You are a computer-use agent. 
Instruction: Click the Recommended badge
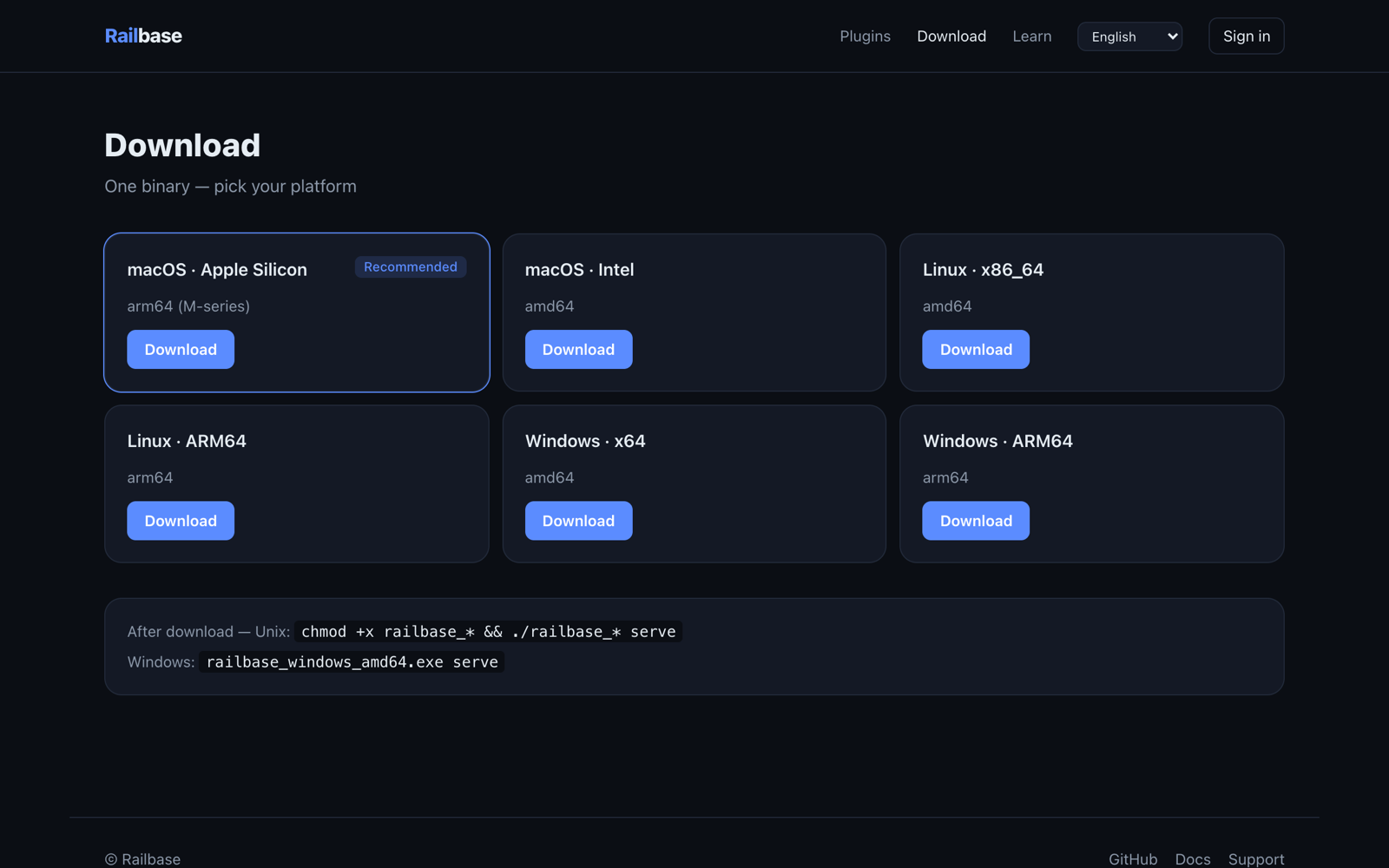pyautogui.click(x=411, y=266)
